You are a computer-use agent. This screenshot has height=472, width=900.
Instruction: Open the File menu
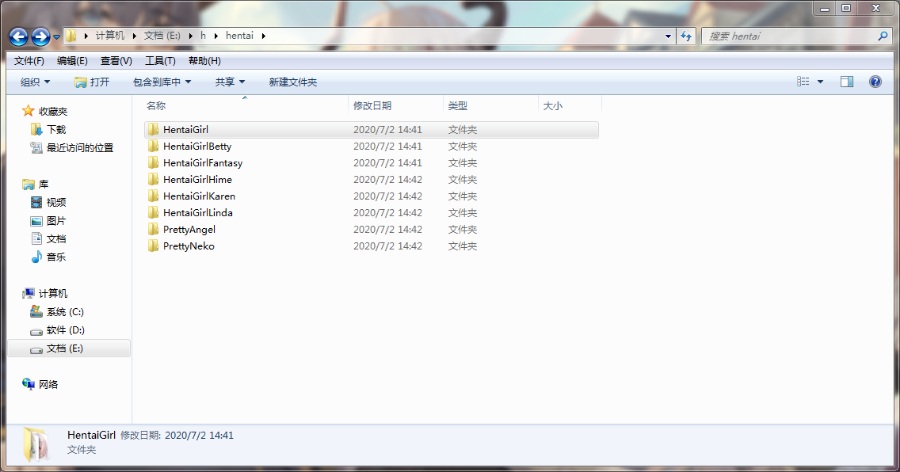point(29,60)
